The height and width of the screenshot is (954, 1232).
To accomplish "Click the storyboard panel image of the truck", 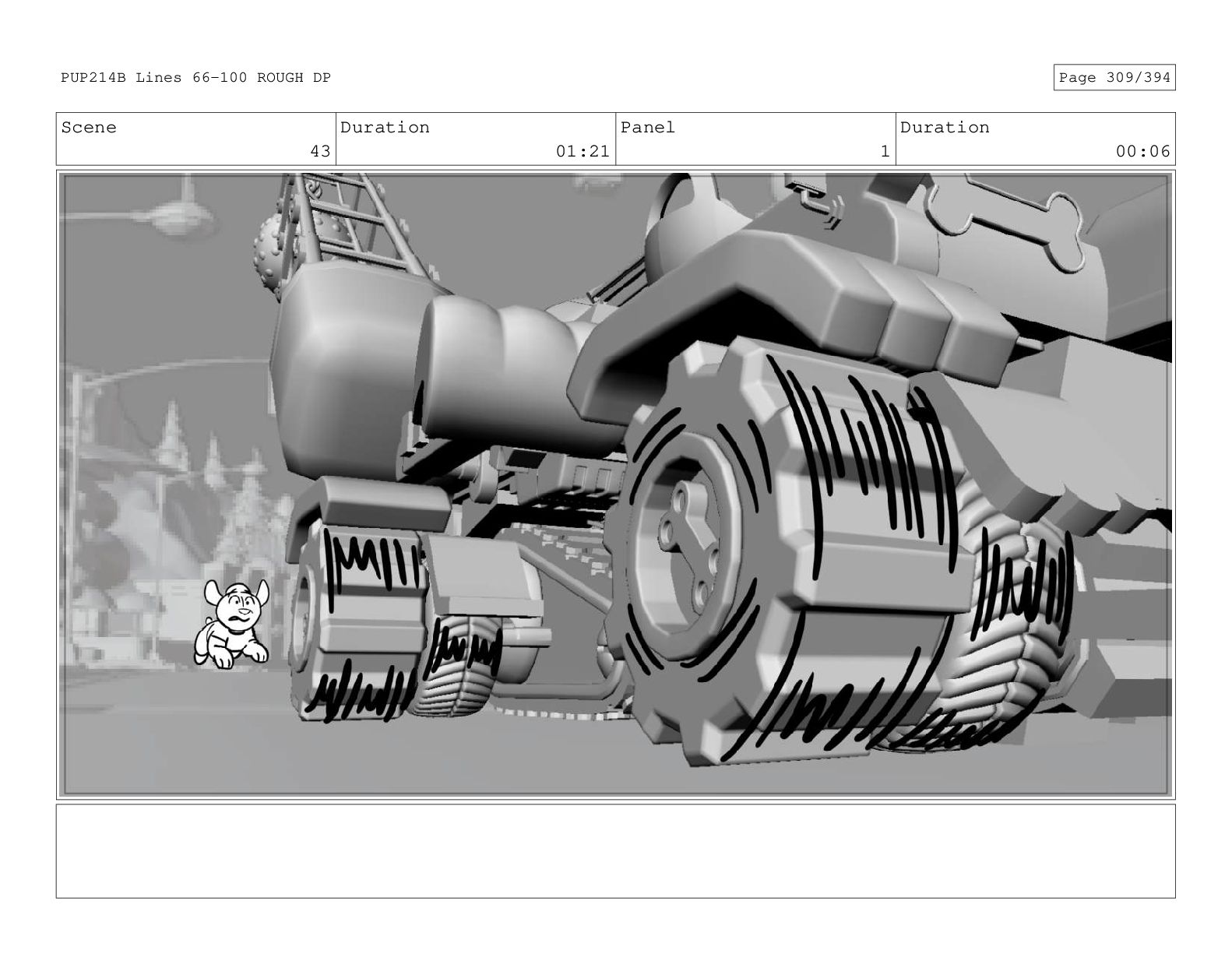I will [616, 485].
